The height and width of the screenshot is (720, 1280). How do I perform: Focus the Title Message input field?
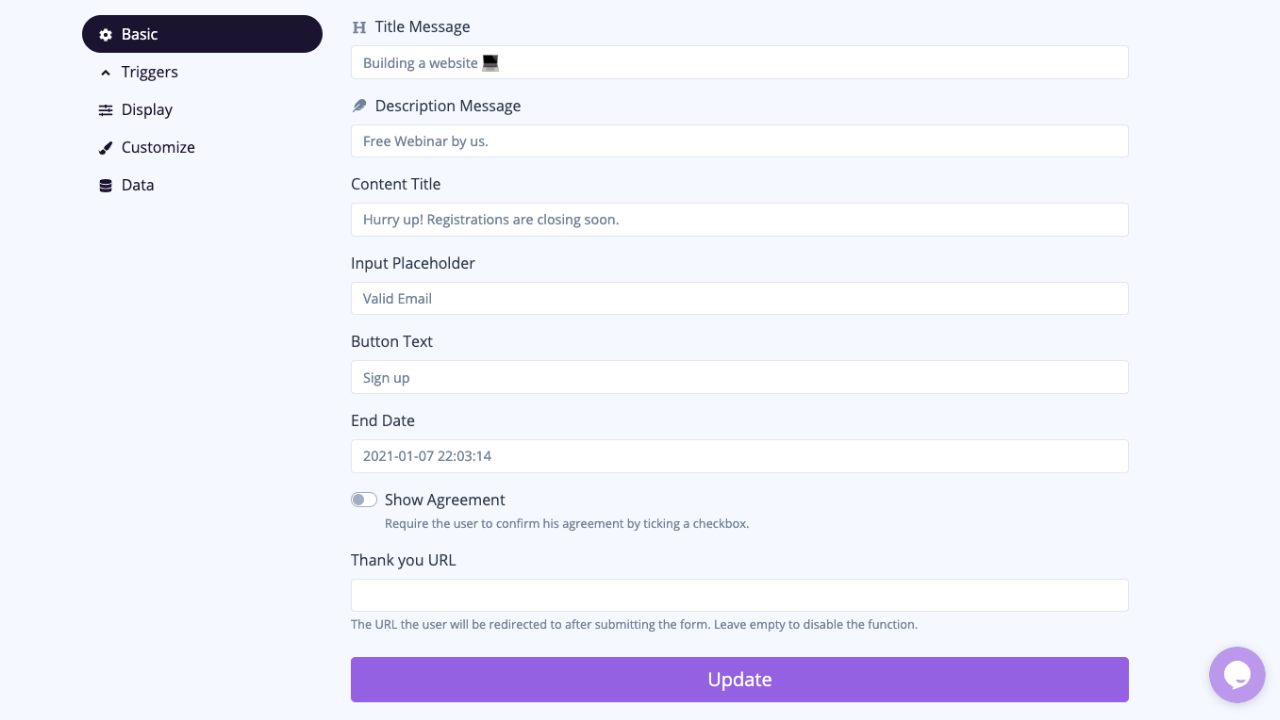coord(739,62)
